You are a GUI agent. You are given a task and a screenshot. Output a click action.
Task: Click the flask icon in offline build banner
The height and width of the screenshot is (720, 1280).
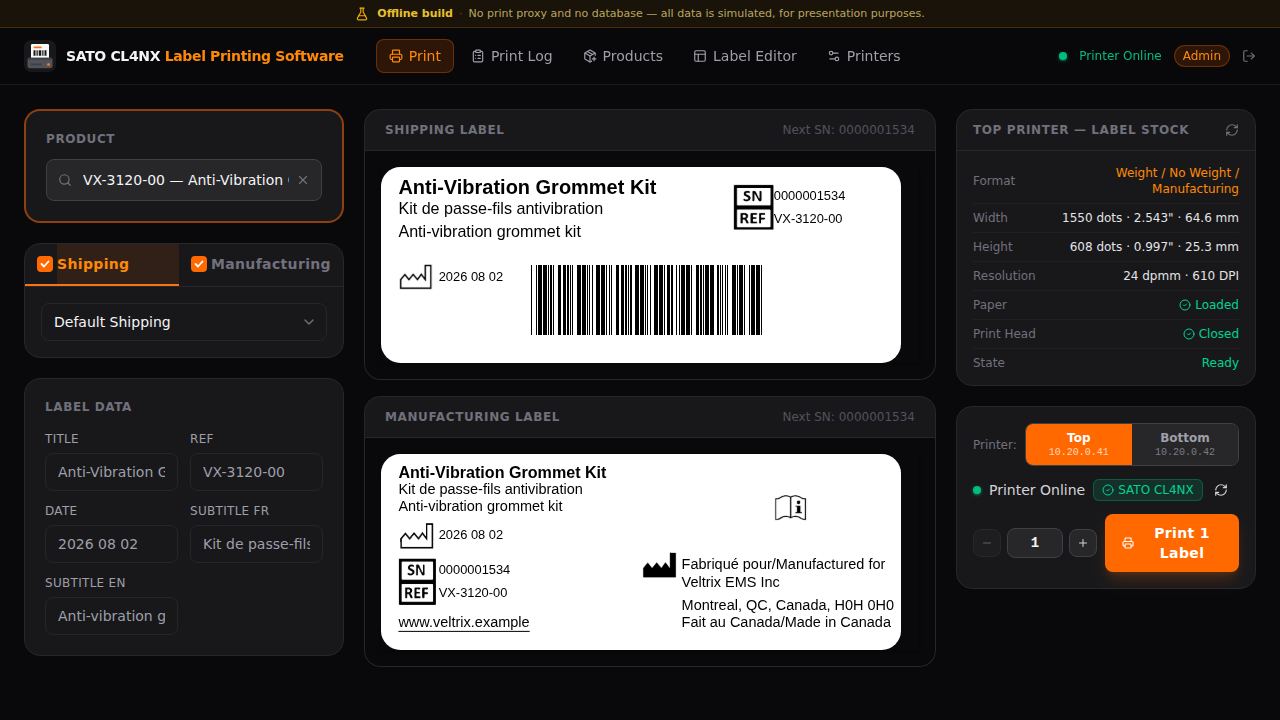pyautogui.click(x=362, y=14)
